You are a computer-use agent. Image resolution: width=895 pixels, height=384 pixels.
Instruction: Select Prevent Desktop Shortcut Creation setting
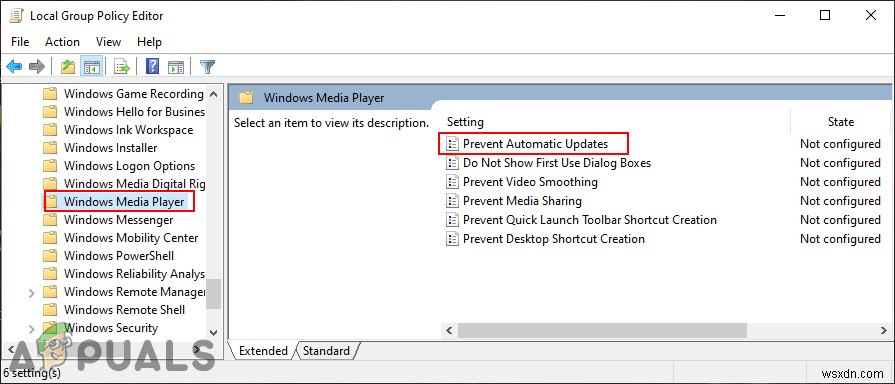[x=554, y=239]
